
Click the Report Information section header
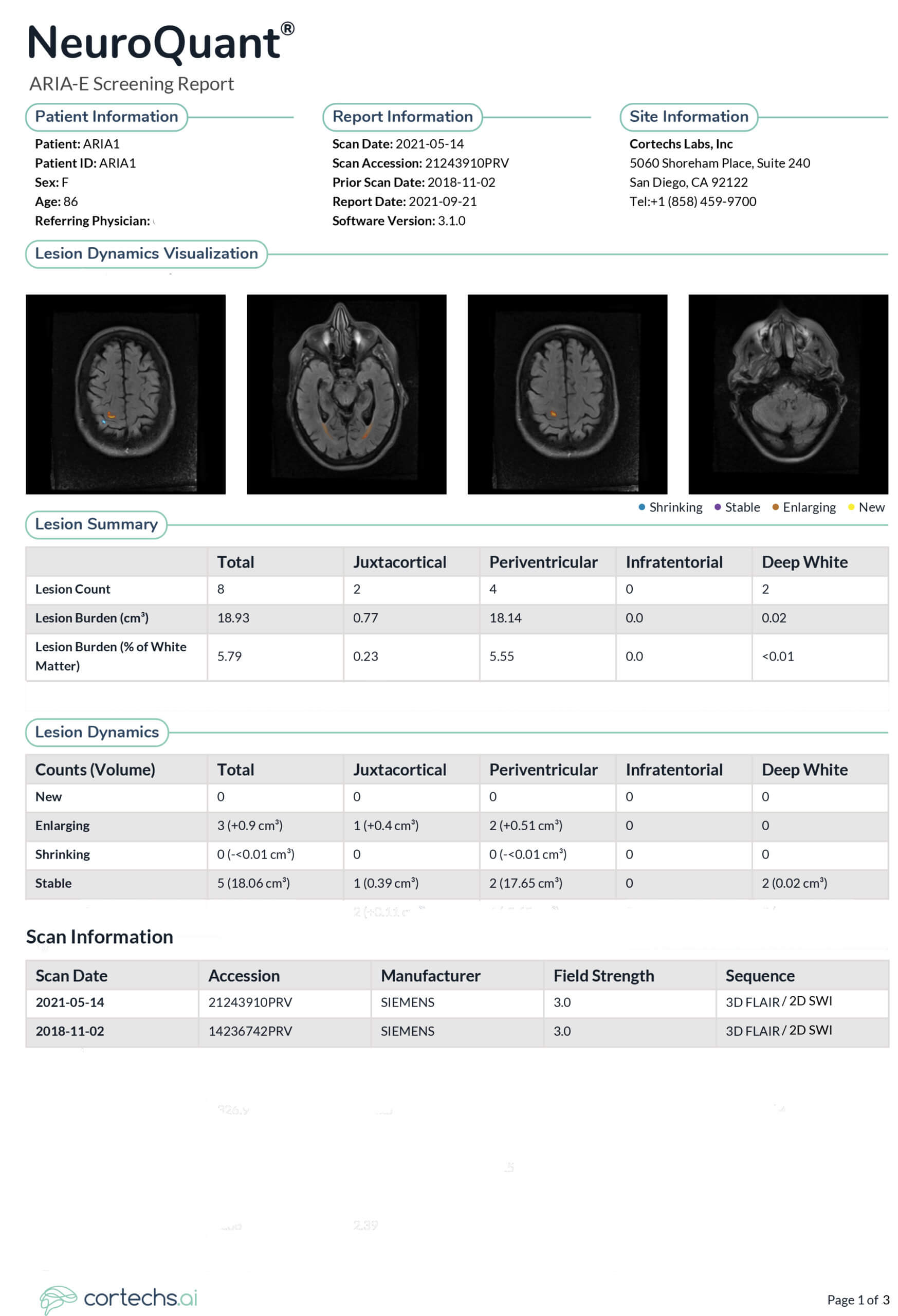click(x=402, y=117)
